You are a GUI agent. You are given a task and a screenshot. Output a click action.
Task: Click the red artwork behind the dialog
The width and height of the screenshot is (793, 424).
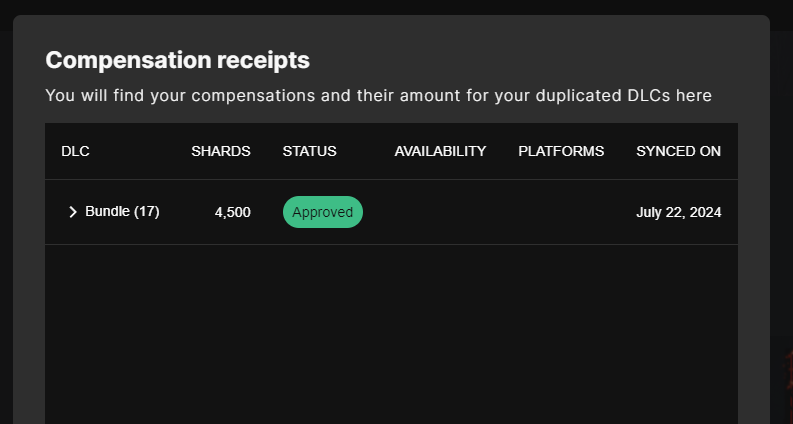point(788,372)
